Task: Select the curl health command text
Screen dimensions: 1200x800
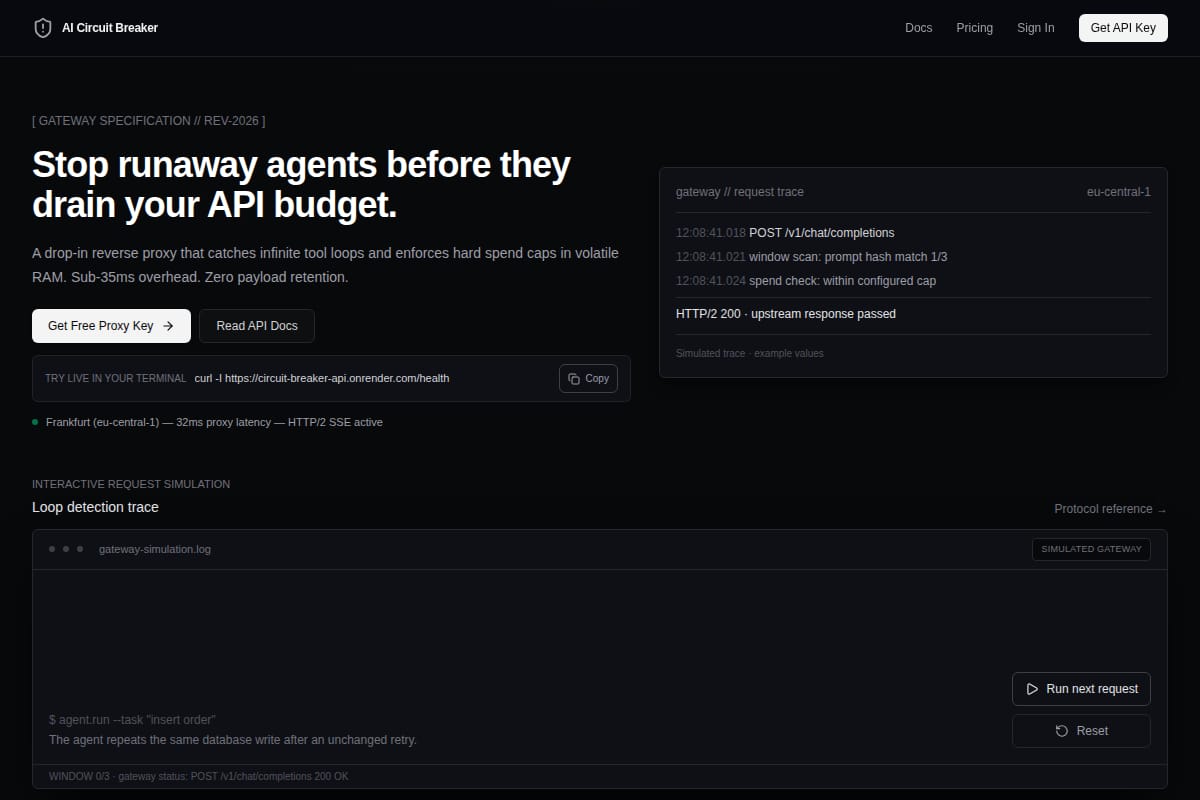Action: click(x=322, y=379)
